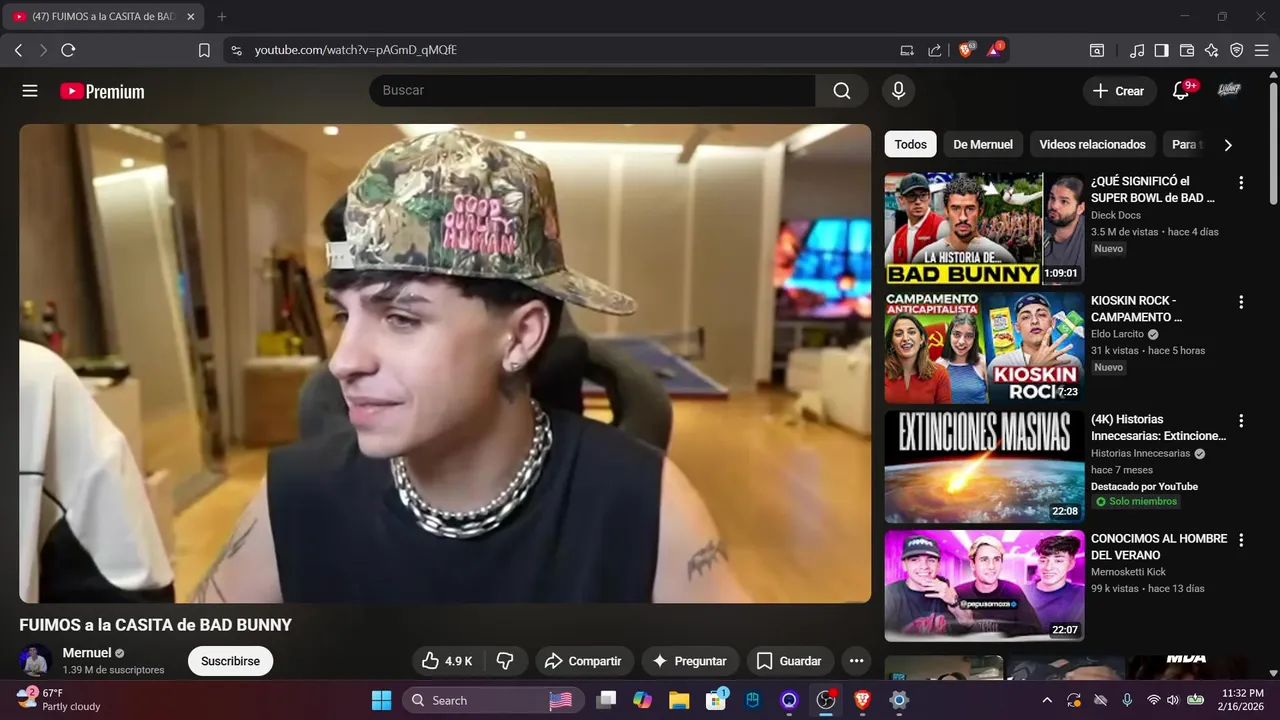Viewport: 1280px width, 720px height.
Task: Open Brave Wallet icon
Action: [x=1187, y=50]
